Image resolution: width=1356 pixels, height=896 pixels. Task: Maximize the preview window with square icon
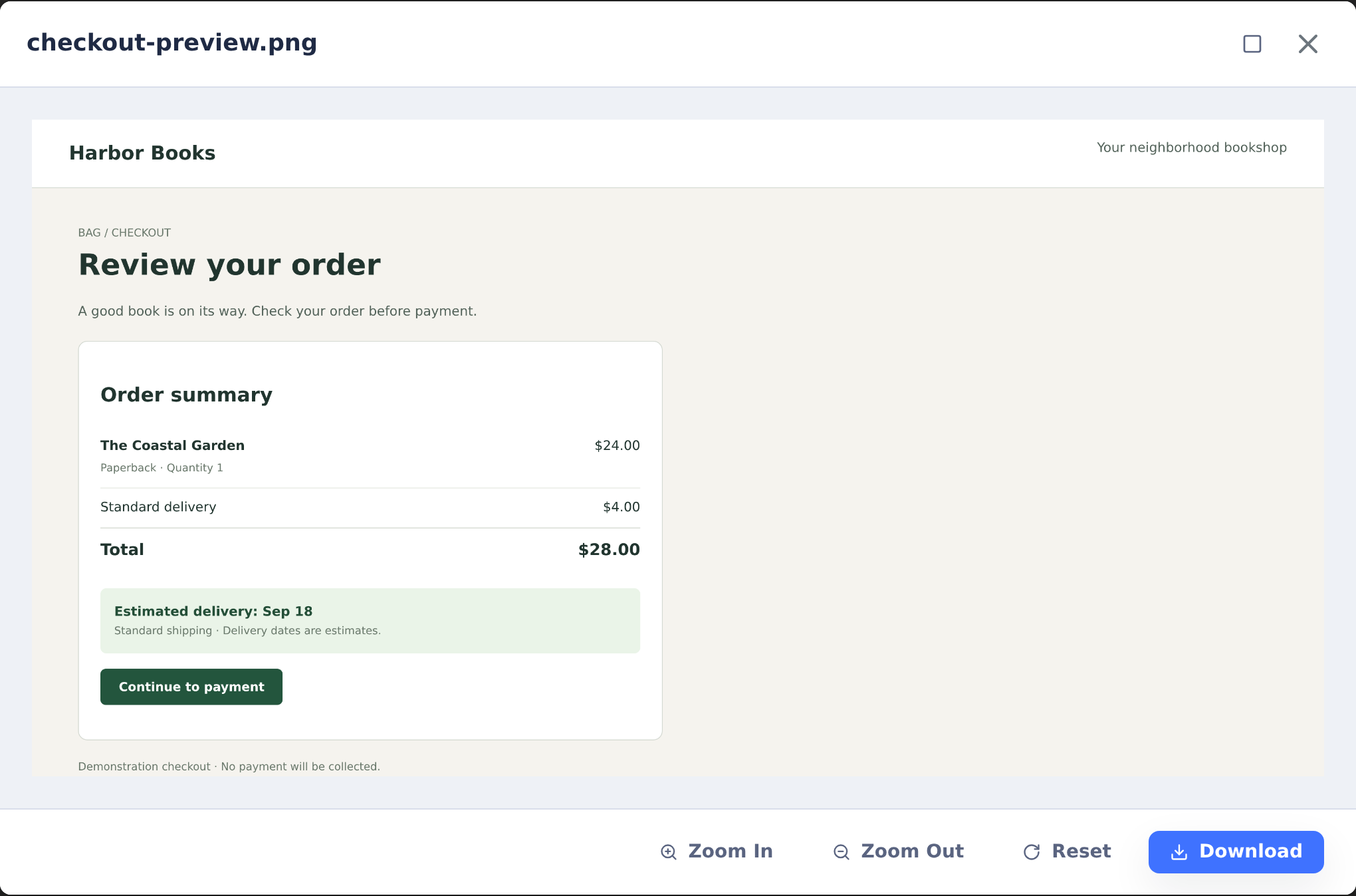(1252, 44)
